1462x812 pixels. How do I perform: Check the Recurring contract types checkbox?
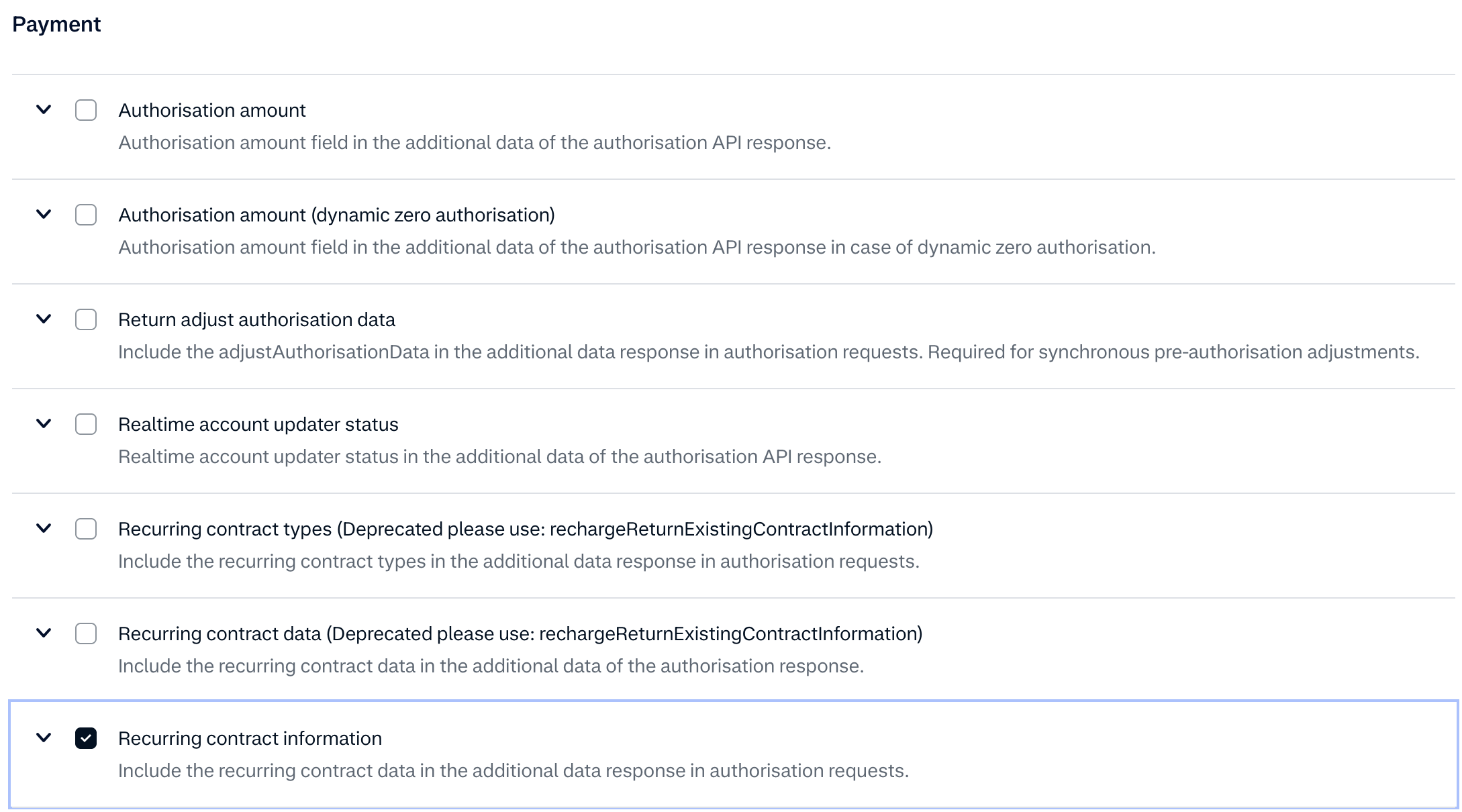pyautogui.click(x=86, y=529)
